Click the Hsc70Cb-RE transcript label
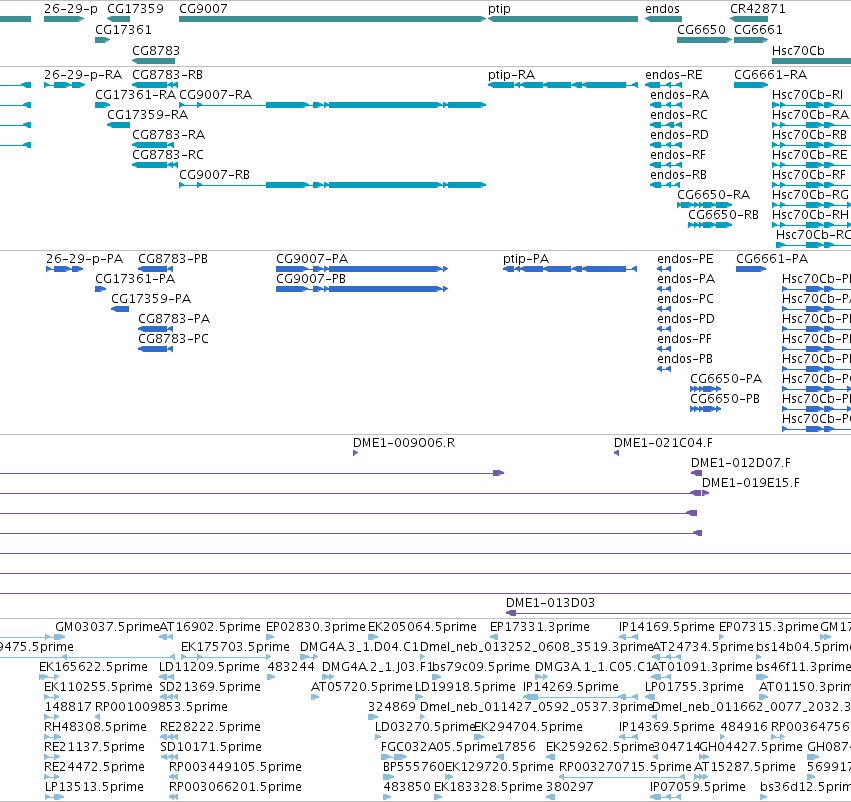The image size is (851, 802). [809, 155]
